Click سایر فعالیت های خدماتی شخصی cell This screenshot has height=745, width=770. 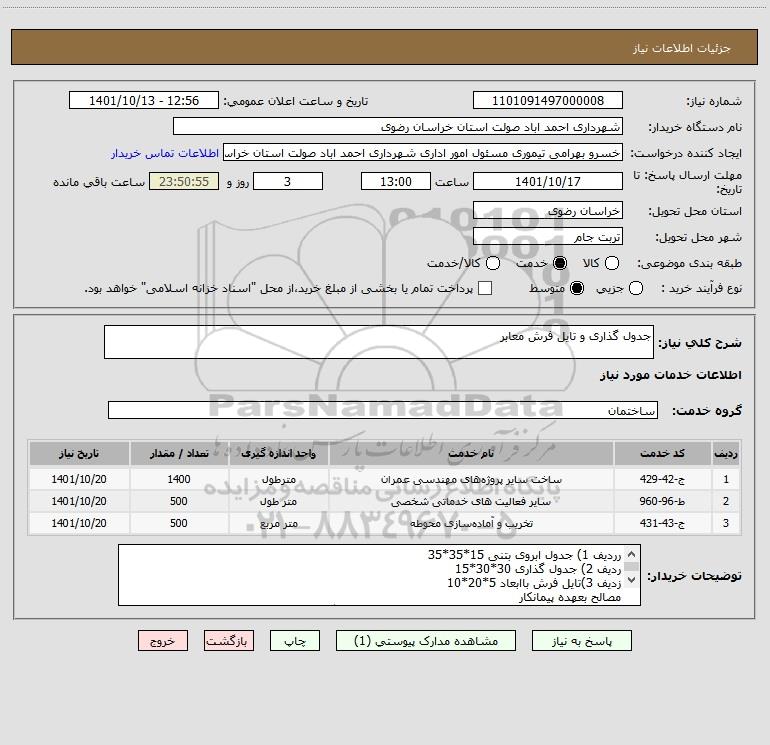[x=471, y=501]
